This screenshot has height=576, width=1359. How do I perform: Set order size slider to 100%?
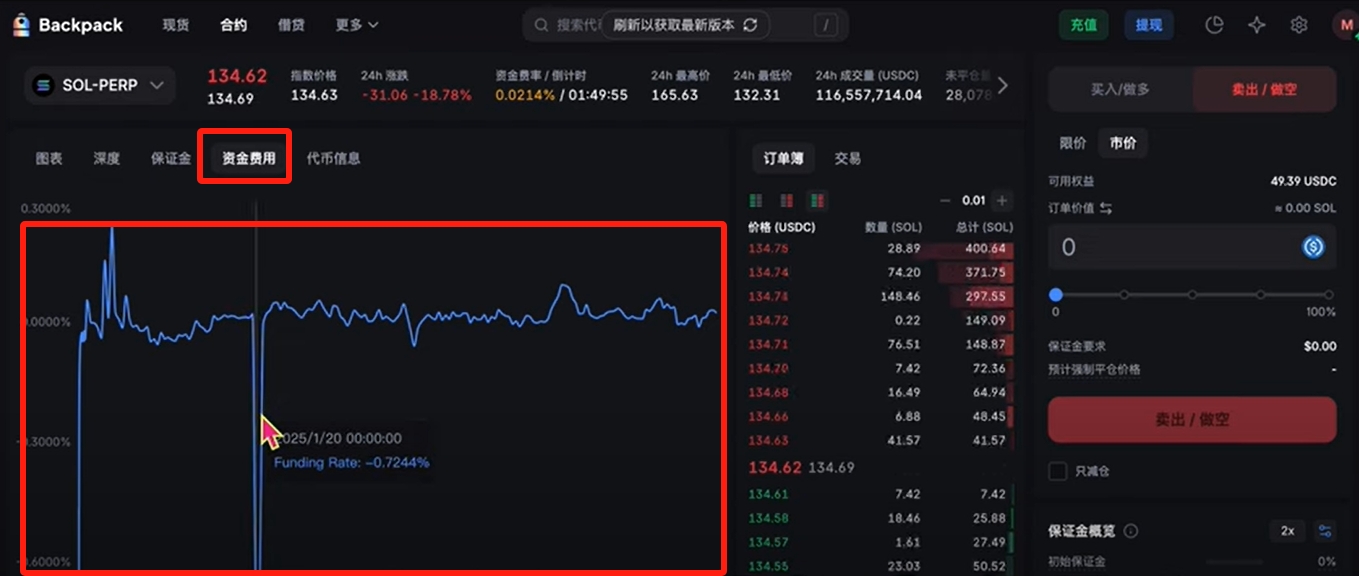[1329, 295]
